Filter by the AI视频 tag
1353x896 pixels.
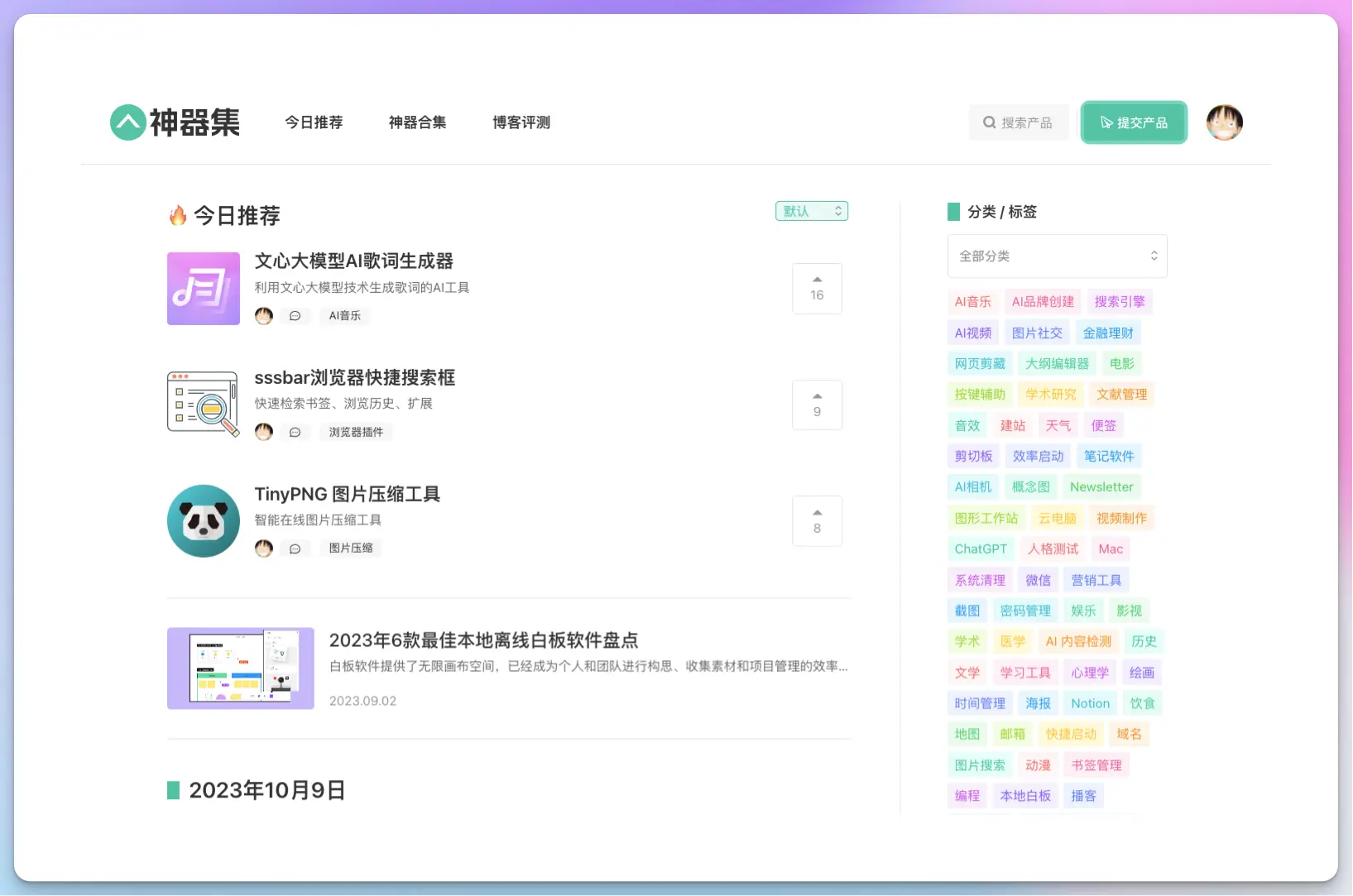(x=973, y=333)
